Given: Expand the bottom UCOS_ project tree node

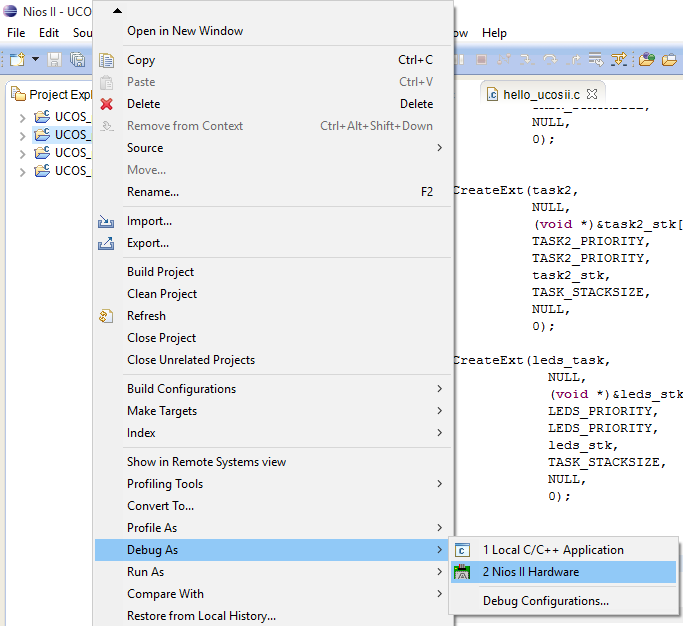Looking at the screenshot, I should pos(23,172).
